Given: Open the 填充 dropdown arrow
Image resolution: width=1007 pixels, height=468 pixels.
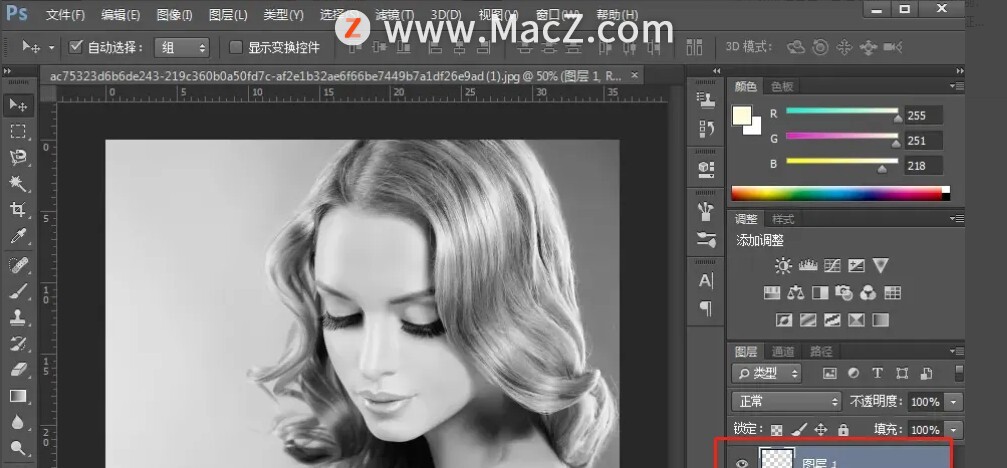Looking at the screenshot, I should tap(953, 429).
